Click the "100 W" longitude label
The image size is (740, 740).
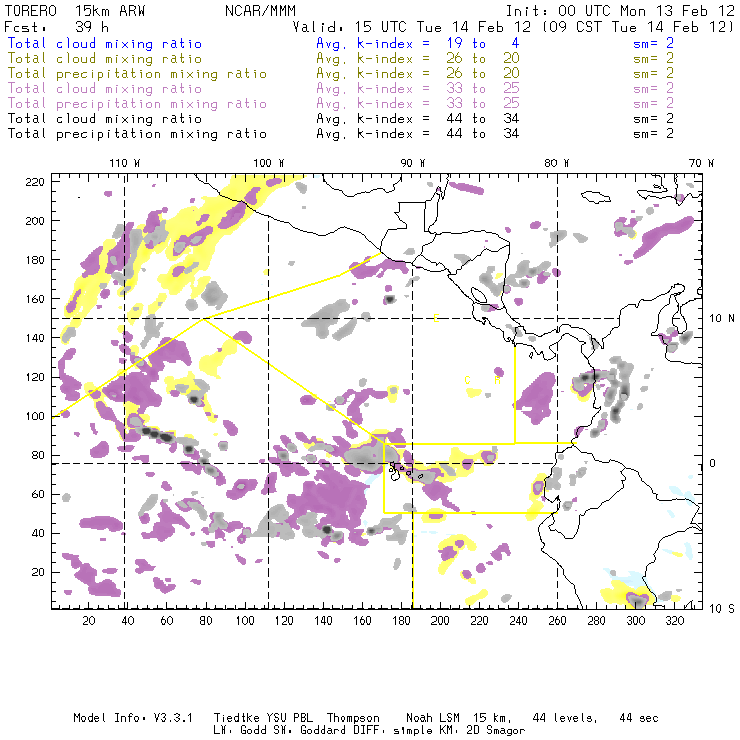tap(269, 163)
